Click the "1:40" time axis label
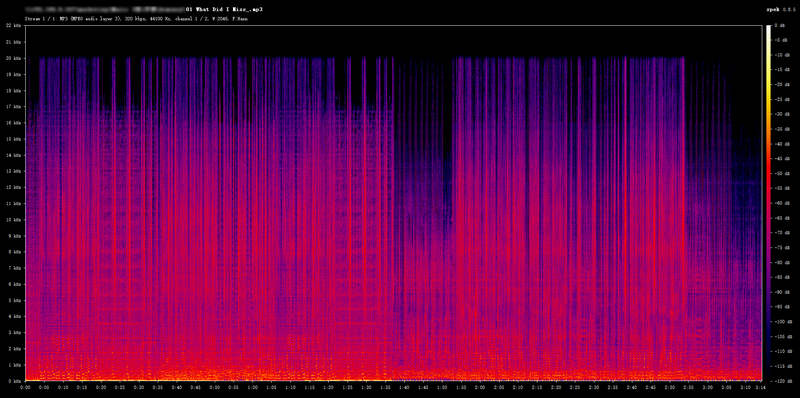Image resolution: width=800 pixels, height=398 pixels. click(x=404, y=387)
